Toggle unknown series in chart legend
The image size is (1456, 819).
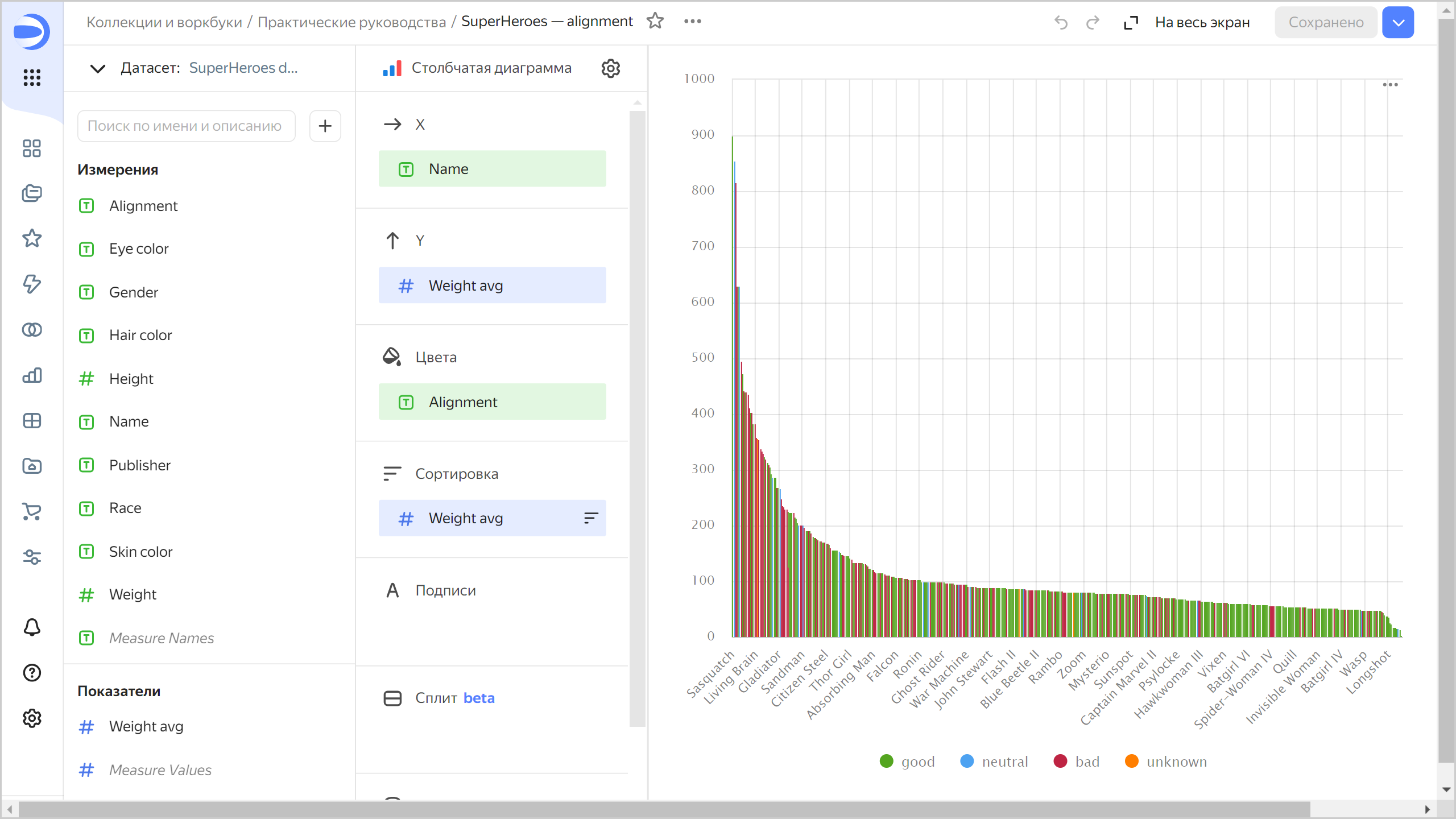pyautogui.click(x=1166, y=762)
